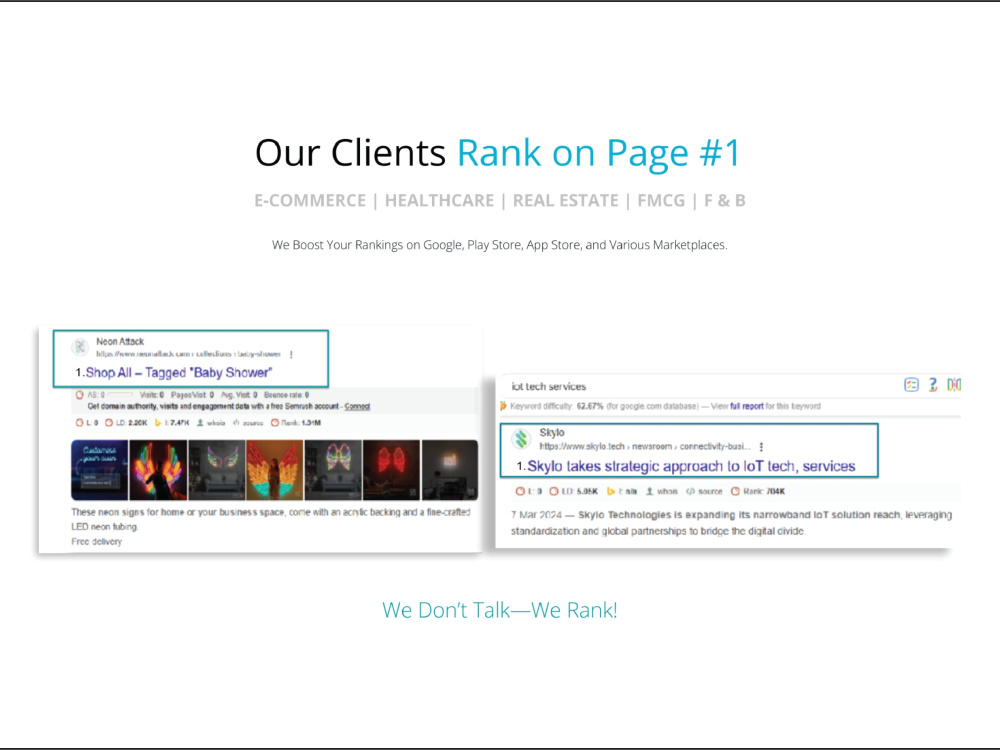Open "Skylo takes strategic approach to IoT" result
Screen dimensions: 1000x750
click(x=691, y=466)
